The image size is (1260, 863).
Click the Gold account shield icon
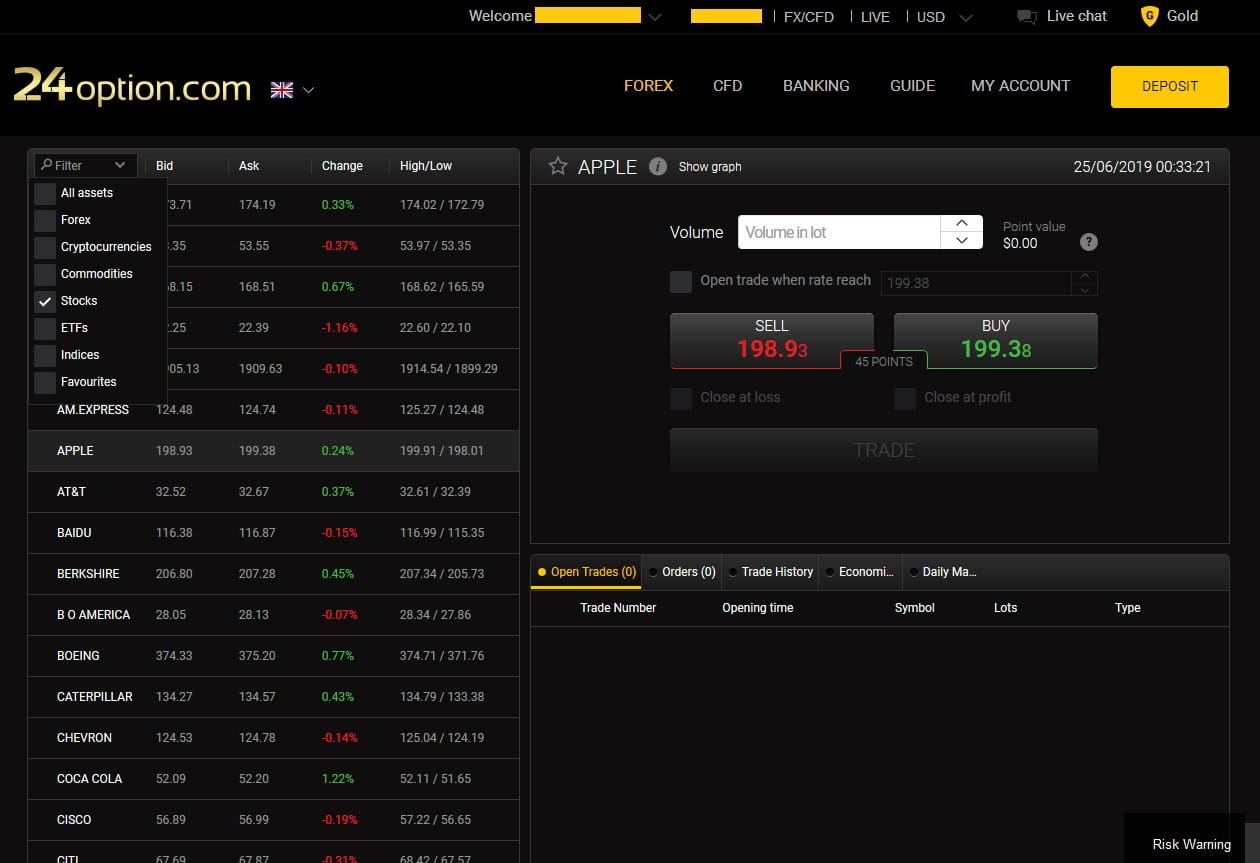(1149, 16)
